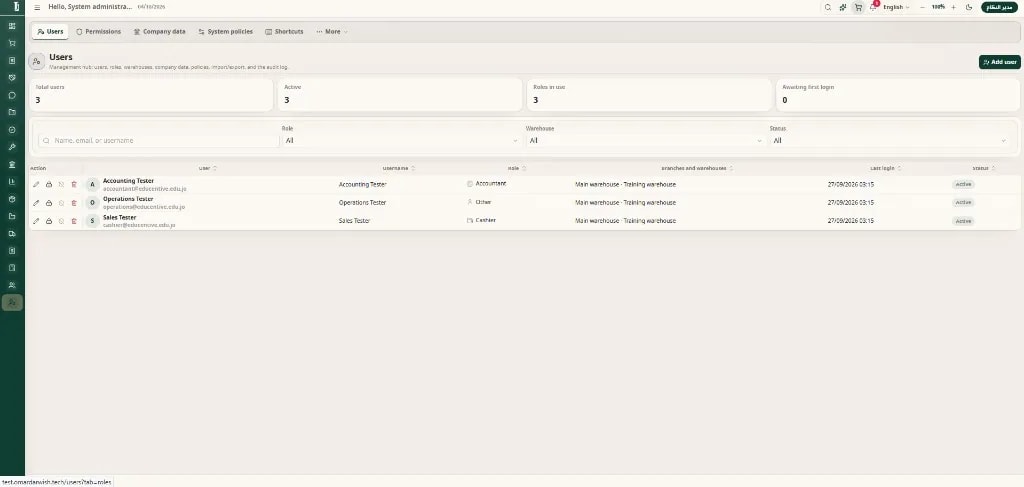Viewport: 1024px width, 487px height.
Task: Sort by the Last login column header
Action: 886,168
